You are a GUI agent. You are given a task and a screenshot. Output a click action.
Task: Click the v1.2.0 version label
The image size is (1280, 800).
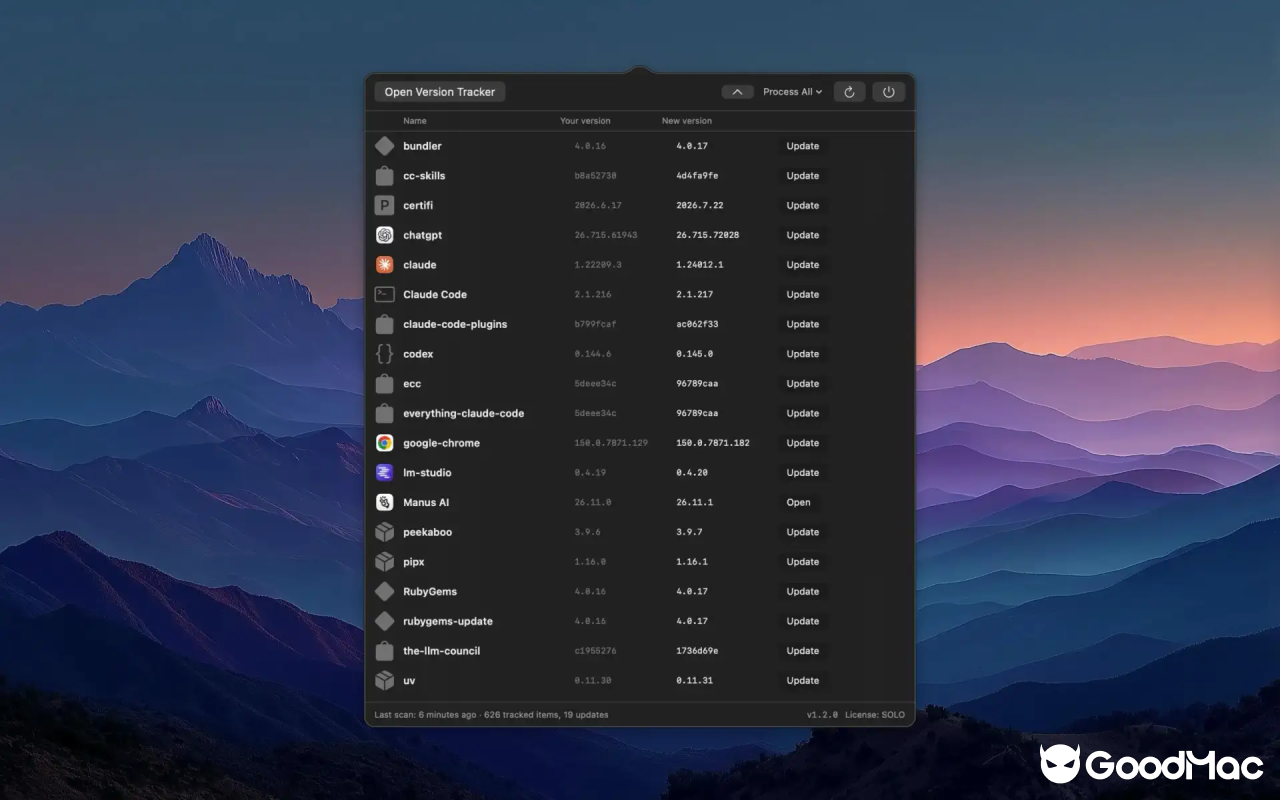(823, 715)
